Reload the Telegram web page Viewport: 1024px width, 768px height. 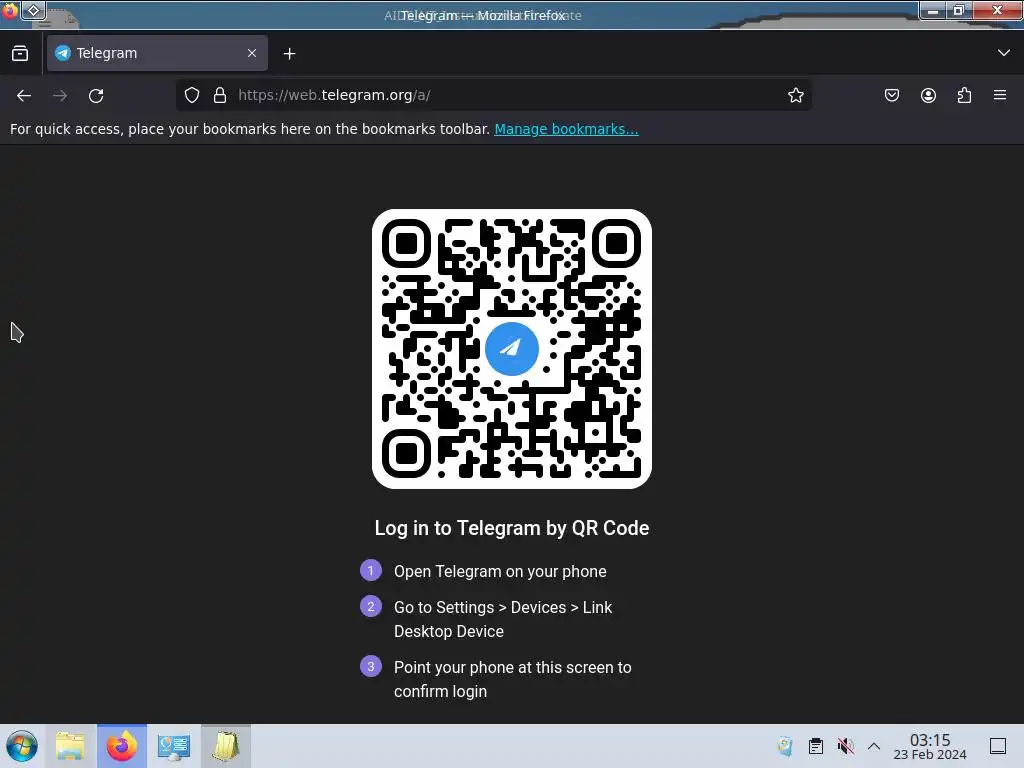pos(96,95)
